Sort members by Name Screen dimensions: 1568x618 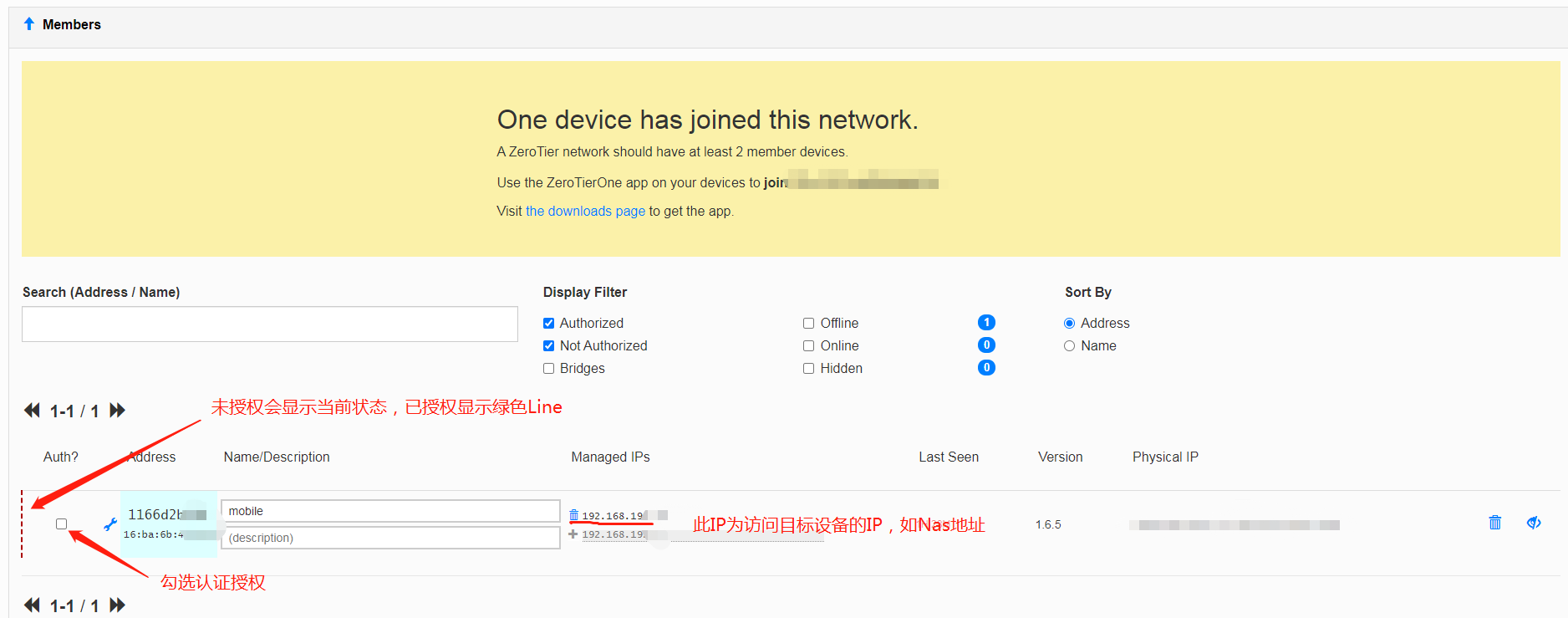tap(1070, 346)
